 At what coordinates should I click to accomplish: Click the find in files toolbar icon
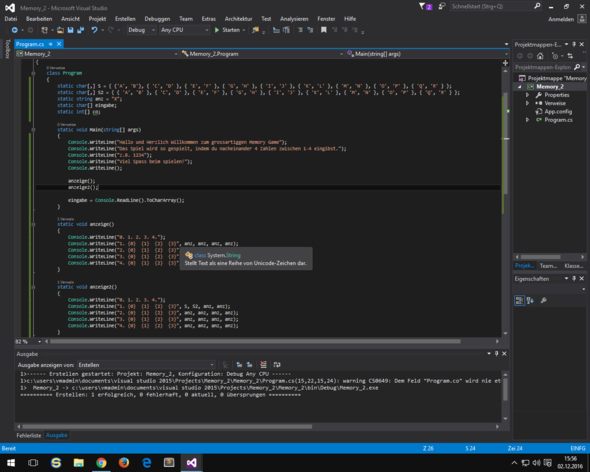coord(255,30)
